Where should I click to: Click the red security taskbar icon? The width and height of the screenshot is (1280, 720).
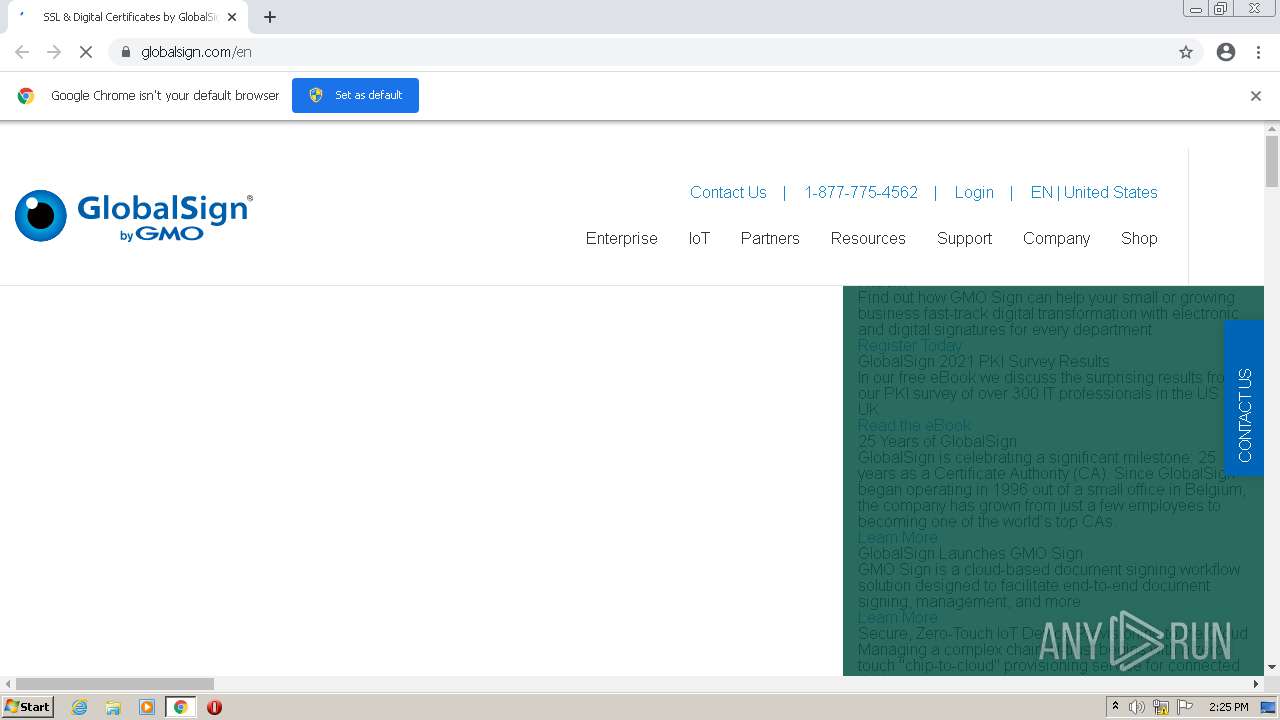pyautogui.click(x=214, y=707)
